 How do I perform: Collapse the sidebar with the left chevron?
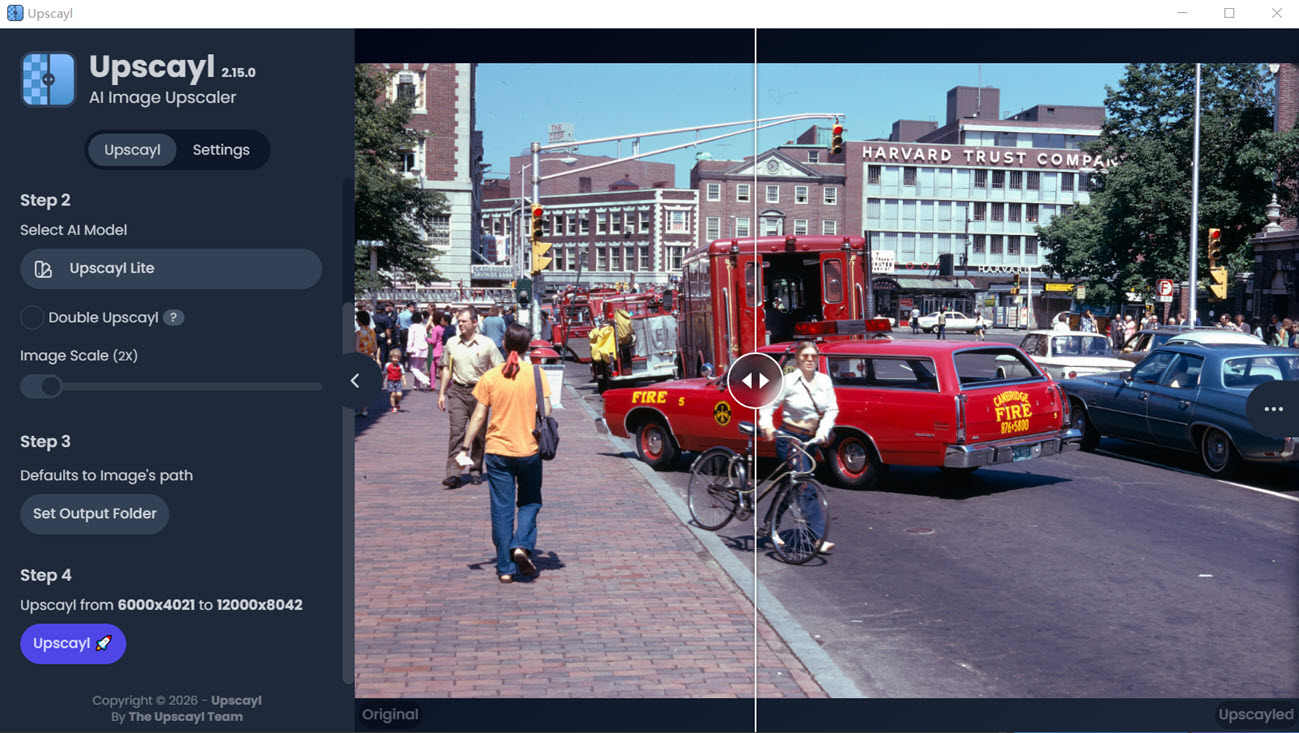click(355, 381)
